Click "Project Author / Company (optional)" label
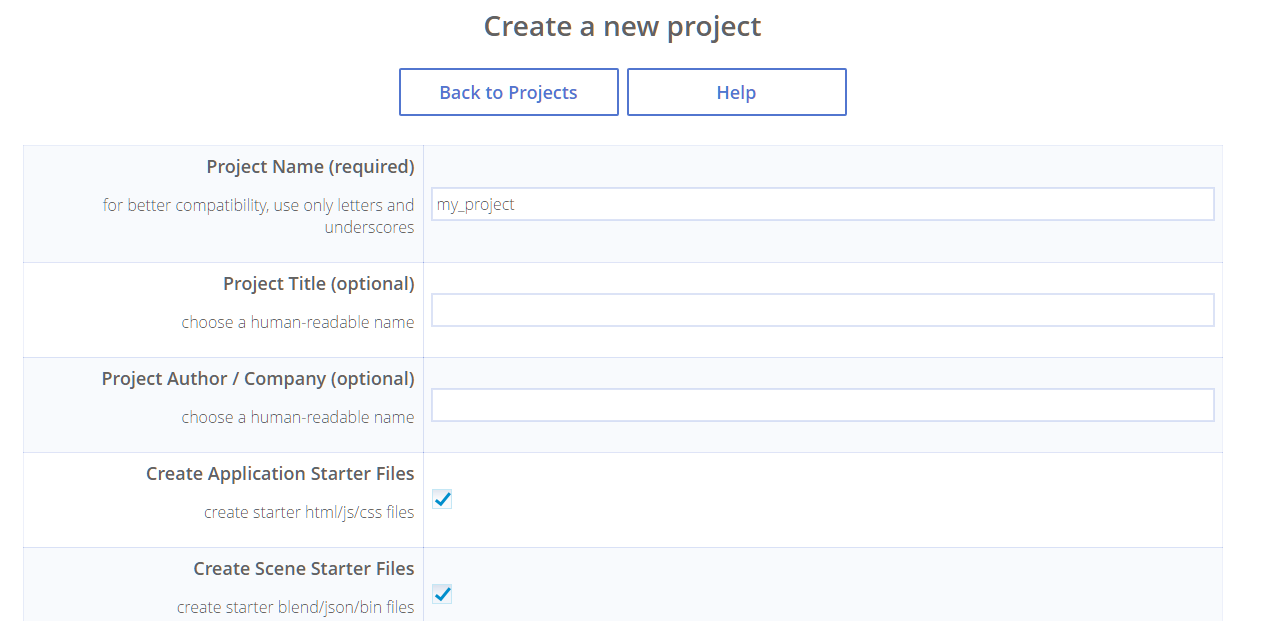Viewport: 1283px width, 621px height. pos(257,379)
